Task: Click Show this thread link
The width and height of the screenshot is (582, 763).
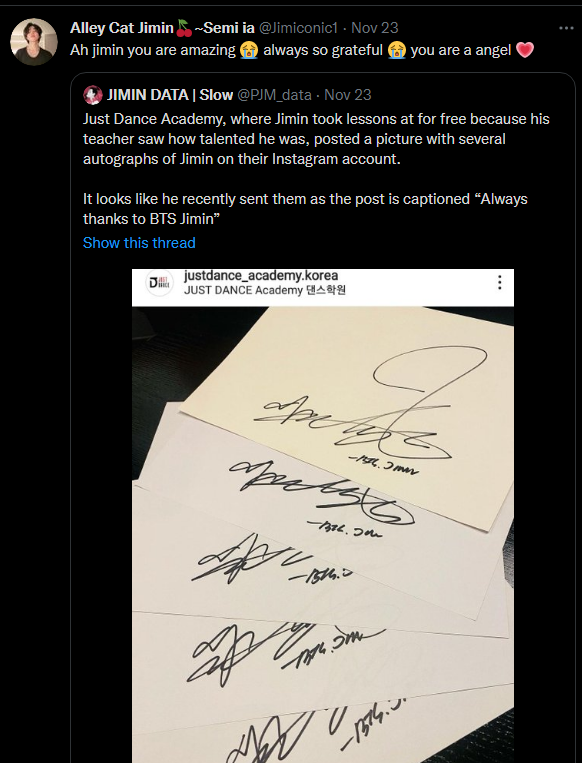Action: tap(139, 243)
